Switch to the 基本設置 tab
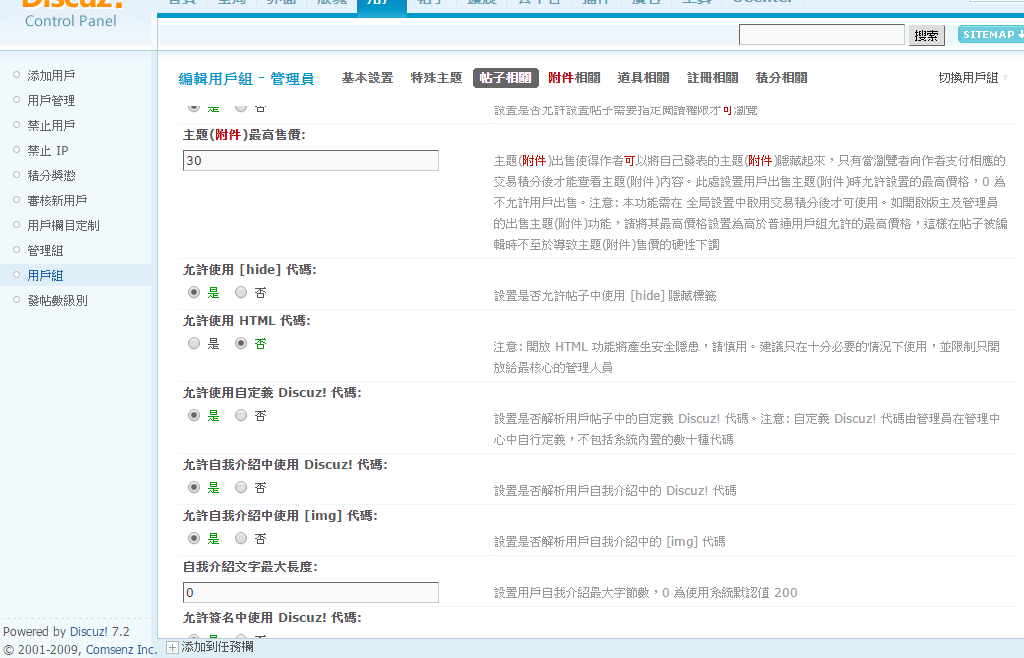1024x658 pixels. [367, 78]
